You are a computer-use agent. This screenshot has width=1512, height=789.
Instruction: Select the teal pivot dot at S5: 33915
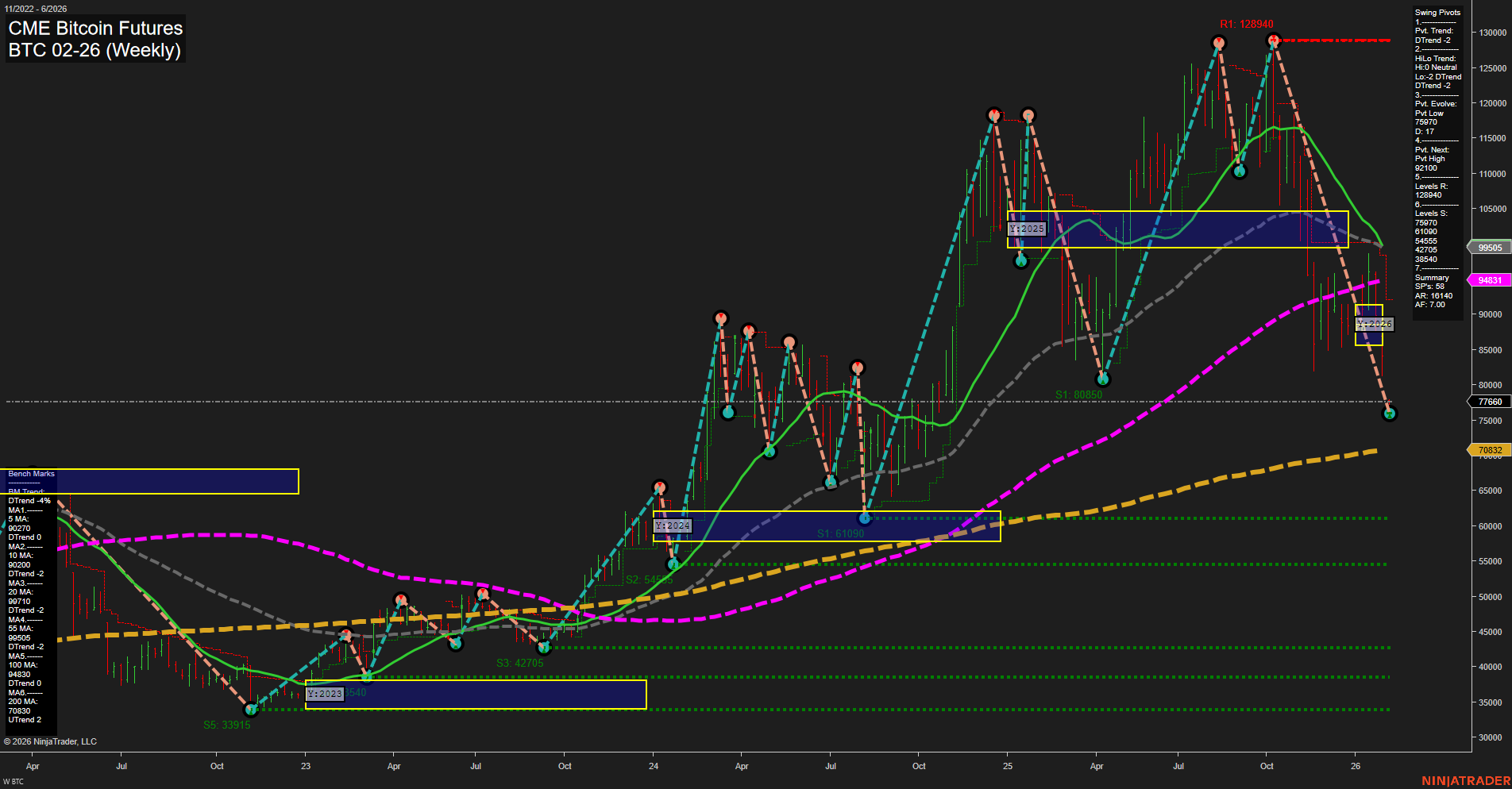click(x=252, y=710)
